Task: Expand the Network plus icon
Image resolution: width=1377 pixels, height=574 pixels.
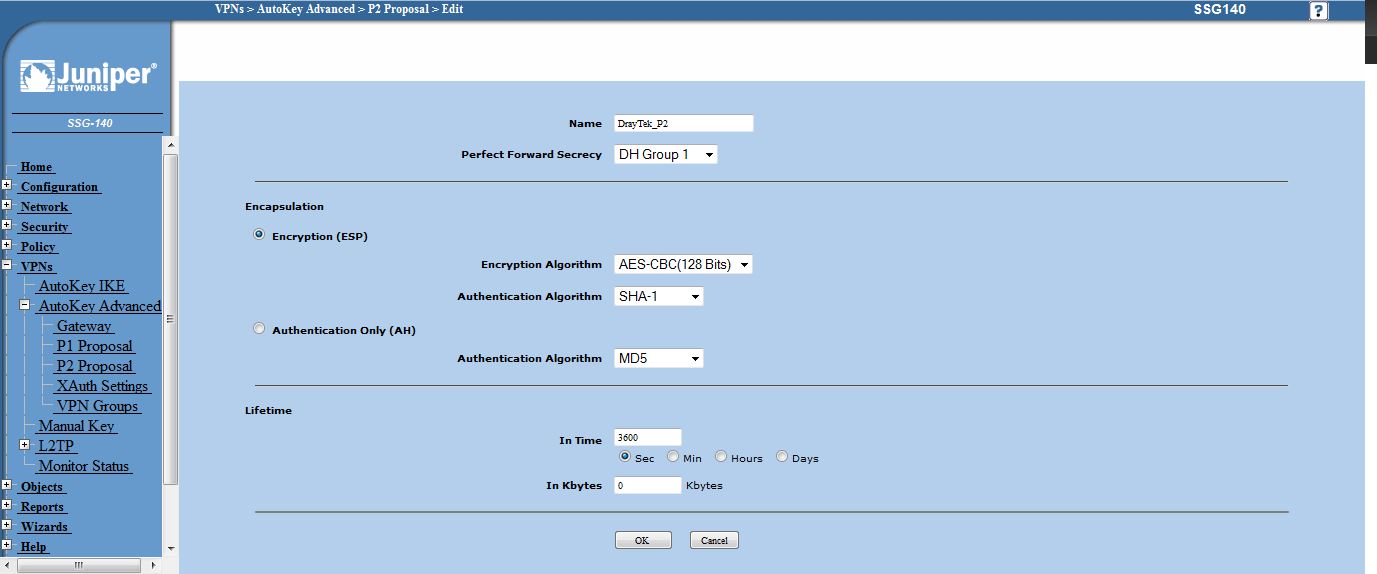Action: coord(7,206)
